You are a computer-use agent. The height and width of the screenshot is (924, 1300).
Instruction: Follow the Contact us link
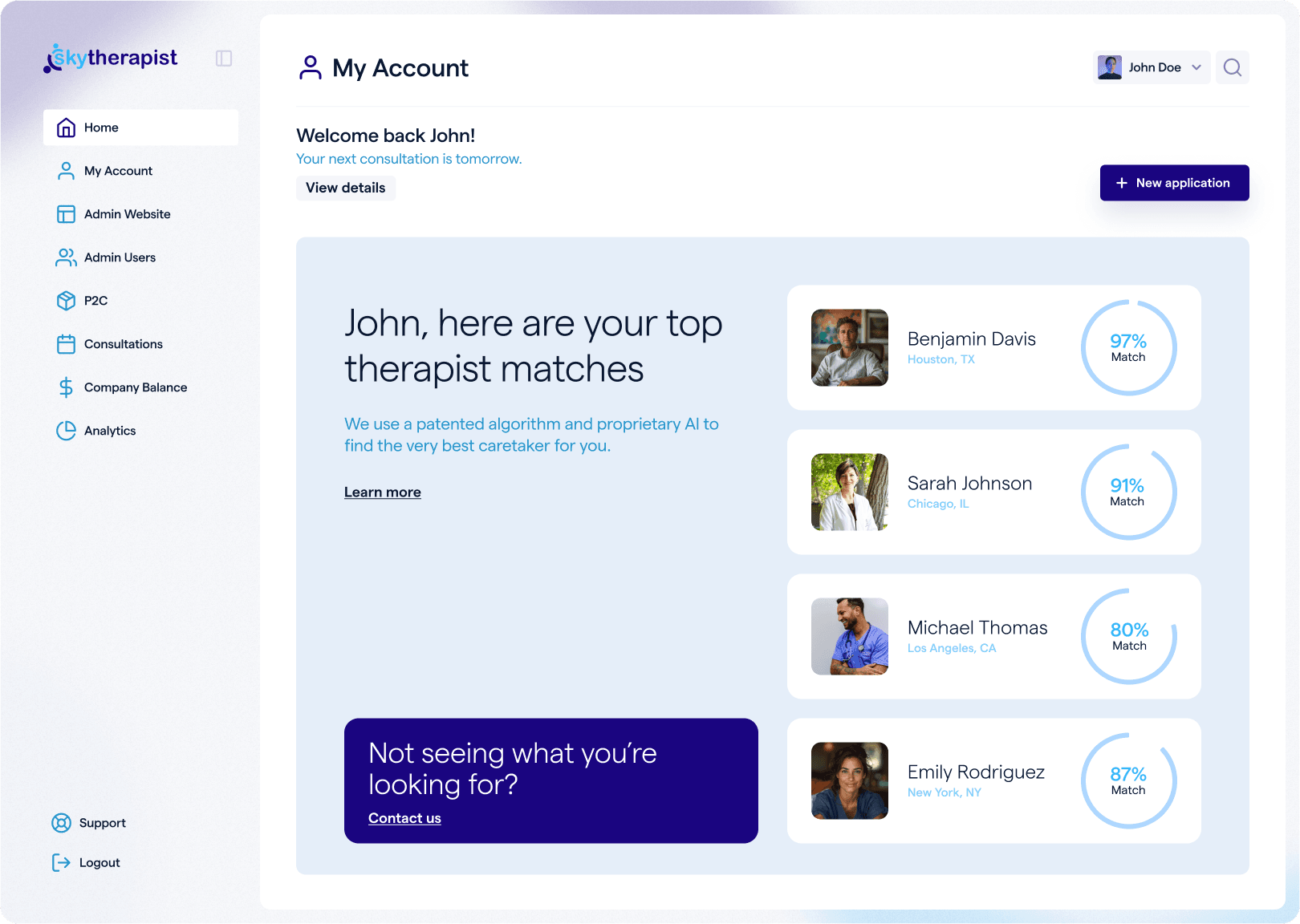coord(404,818)
